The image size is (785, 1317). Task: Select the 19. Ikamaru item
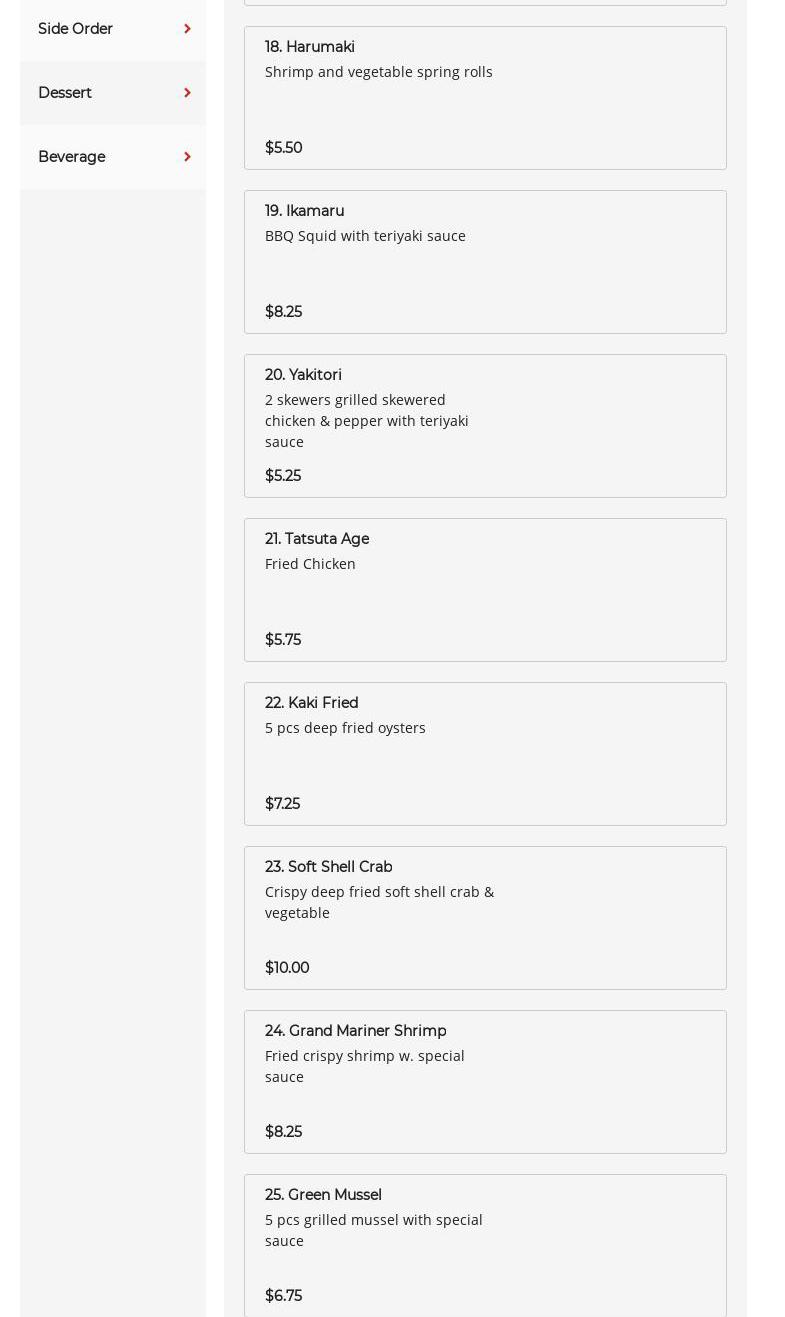coord(304,211)
